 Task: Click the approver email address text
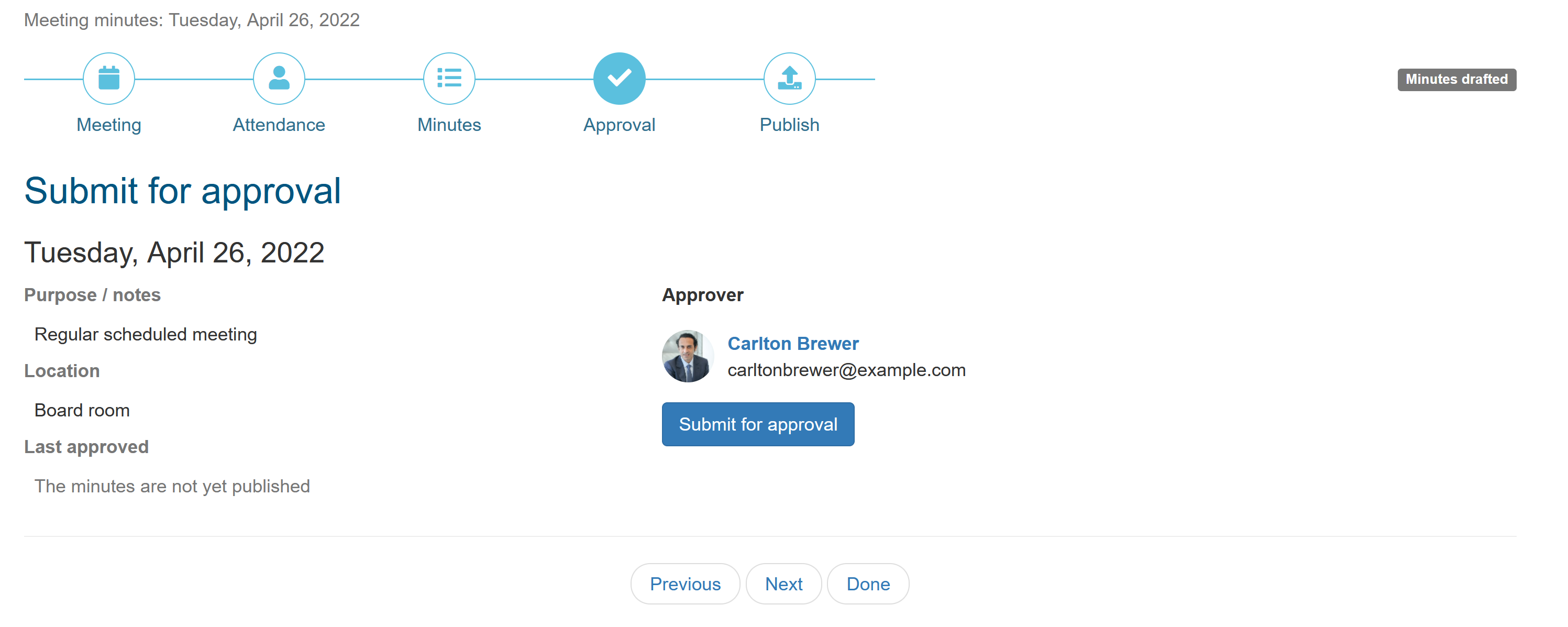(846, 370)
